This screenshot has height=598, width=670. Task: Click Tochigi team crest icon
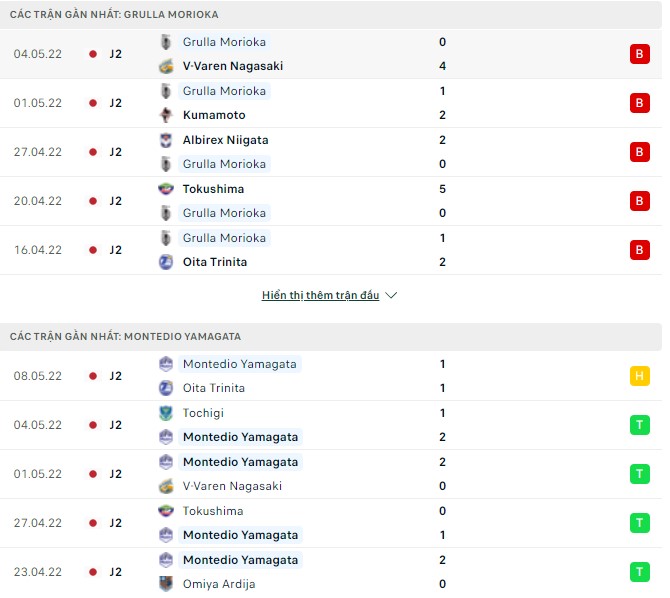pyautogui.click(x=166, y=413)
